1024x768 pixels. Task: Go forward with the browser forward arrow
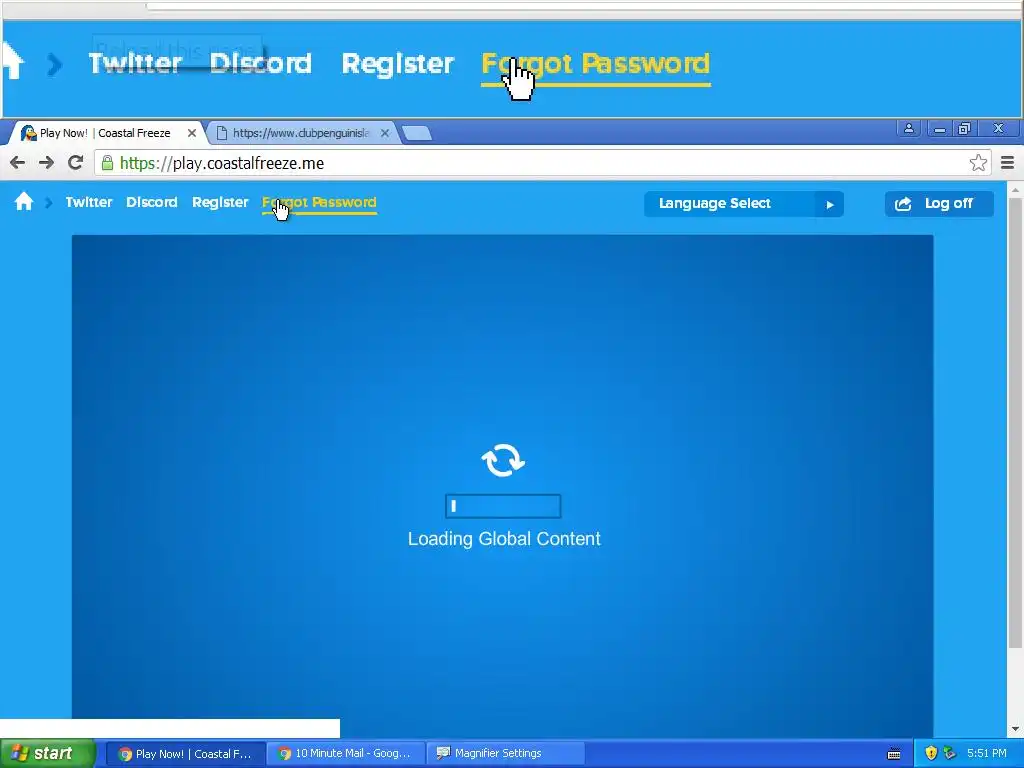46,163
